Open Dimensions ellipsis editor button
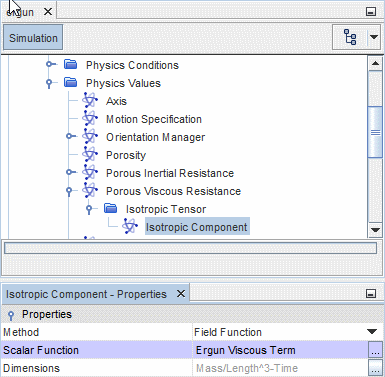 [375, 368]
